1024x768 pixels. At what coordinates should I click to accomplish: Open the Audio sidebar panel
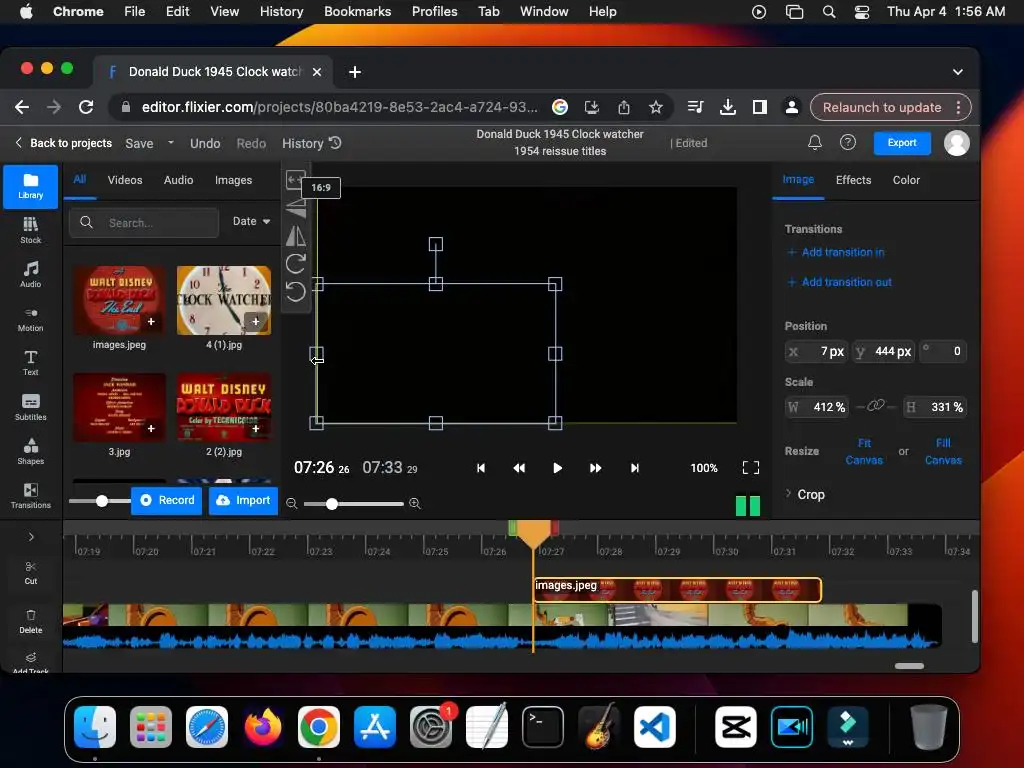click(30, 274)
